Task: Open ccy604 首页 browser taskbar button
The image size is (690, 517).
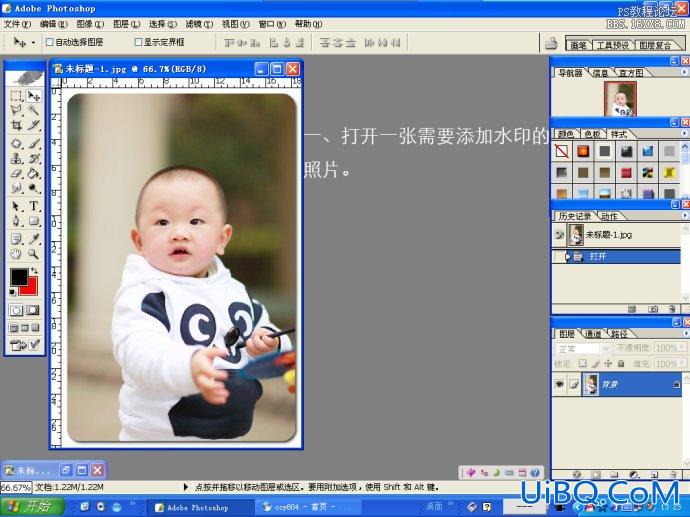Action: tap(309, 507)
